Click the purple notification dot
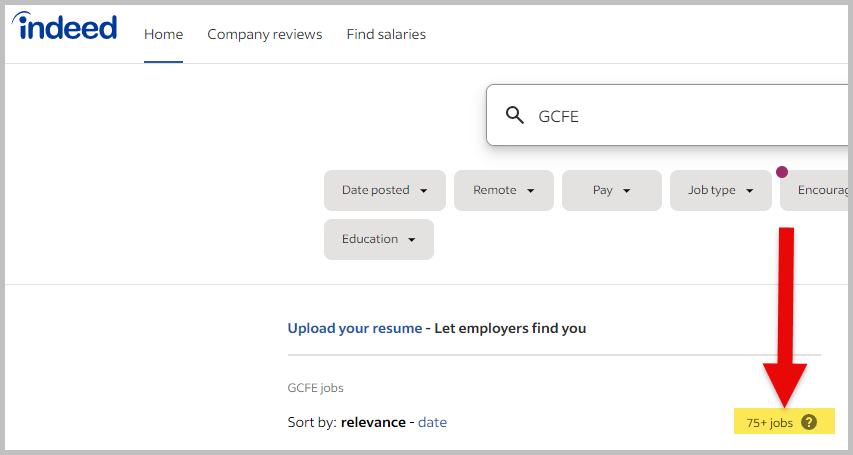This screenshot has height=455, width=853. pyautogui.click(x=781, y=172)
